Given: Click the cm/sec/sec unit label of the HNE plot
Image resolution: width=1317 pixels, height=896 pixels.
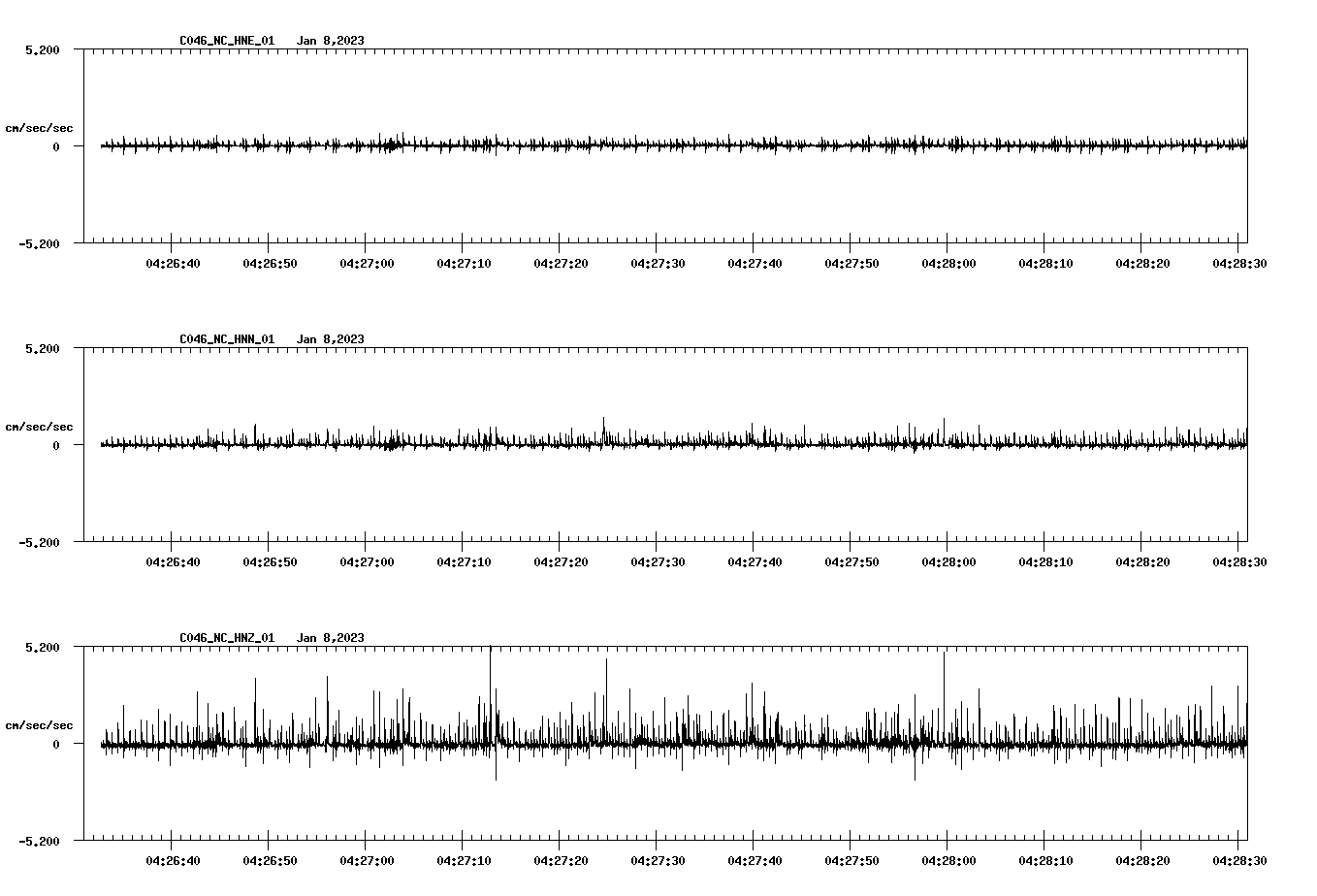Looking at the screenshot, I should pos(40,126).
